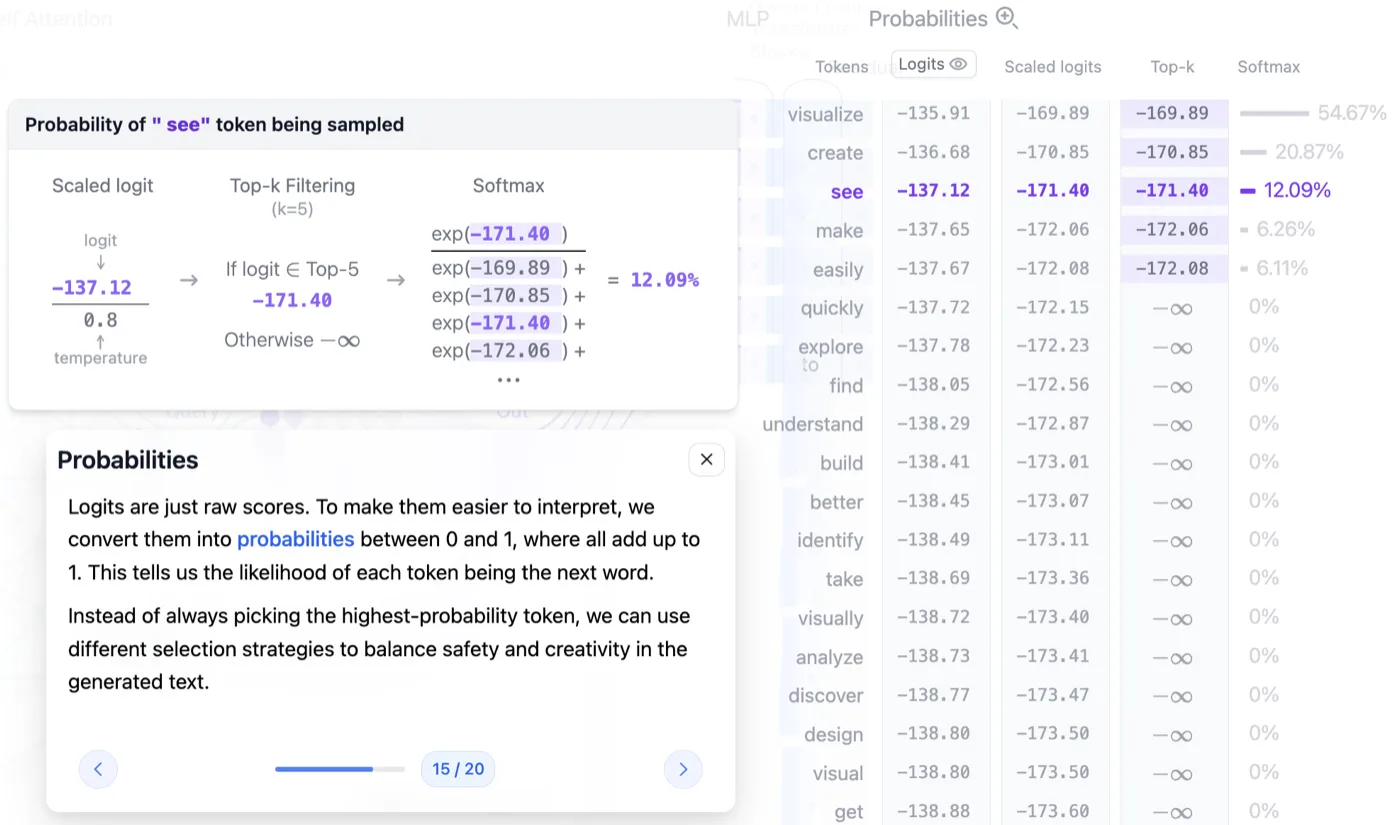Select the 'easily' token

pos(838,270)
